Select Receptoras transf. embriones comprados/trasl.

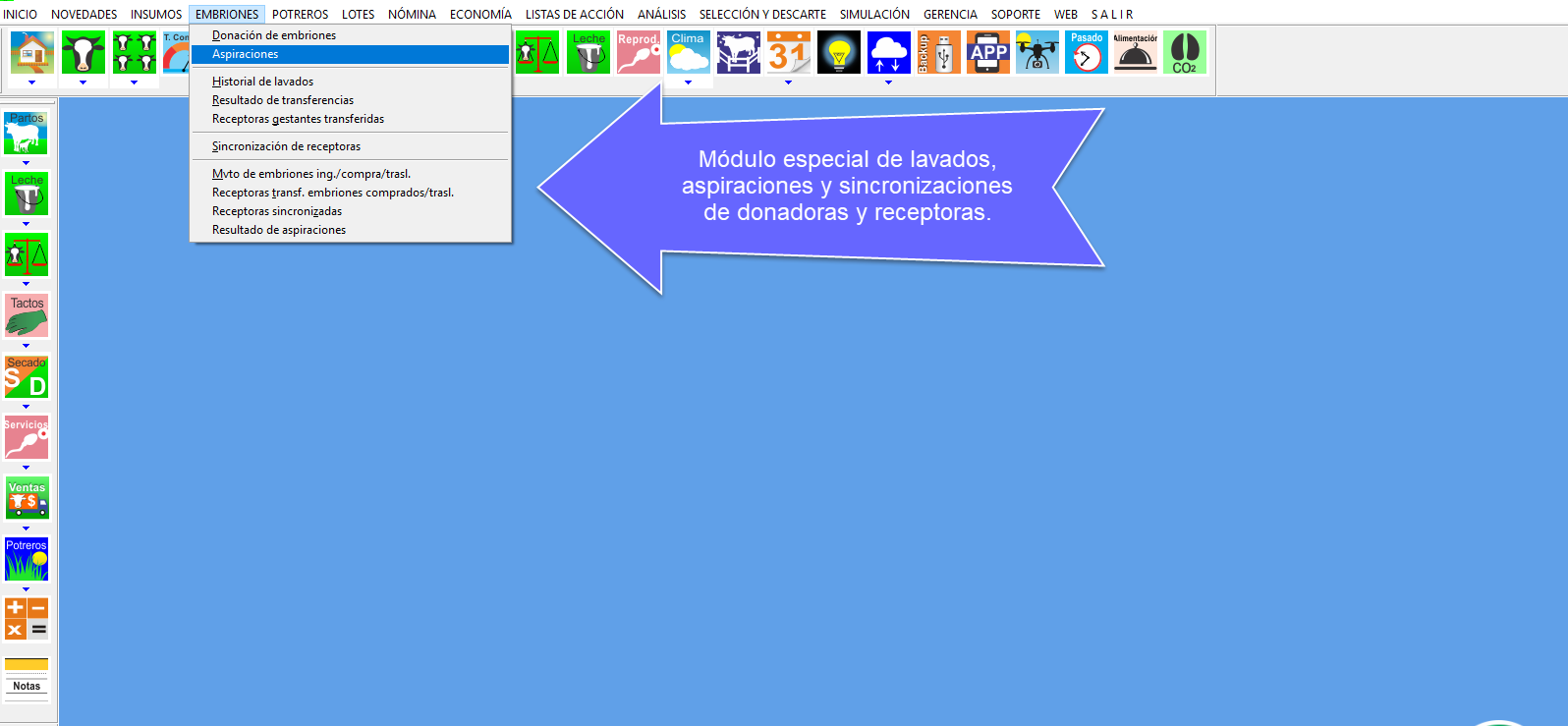point(351,193)
